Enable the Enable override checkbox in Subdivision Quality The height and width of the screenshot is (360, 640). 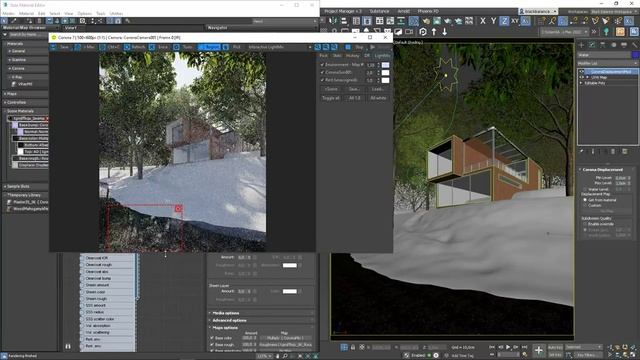(x=585, y=224)
